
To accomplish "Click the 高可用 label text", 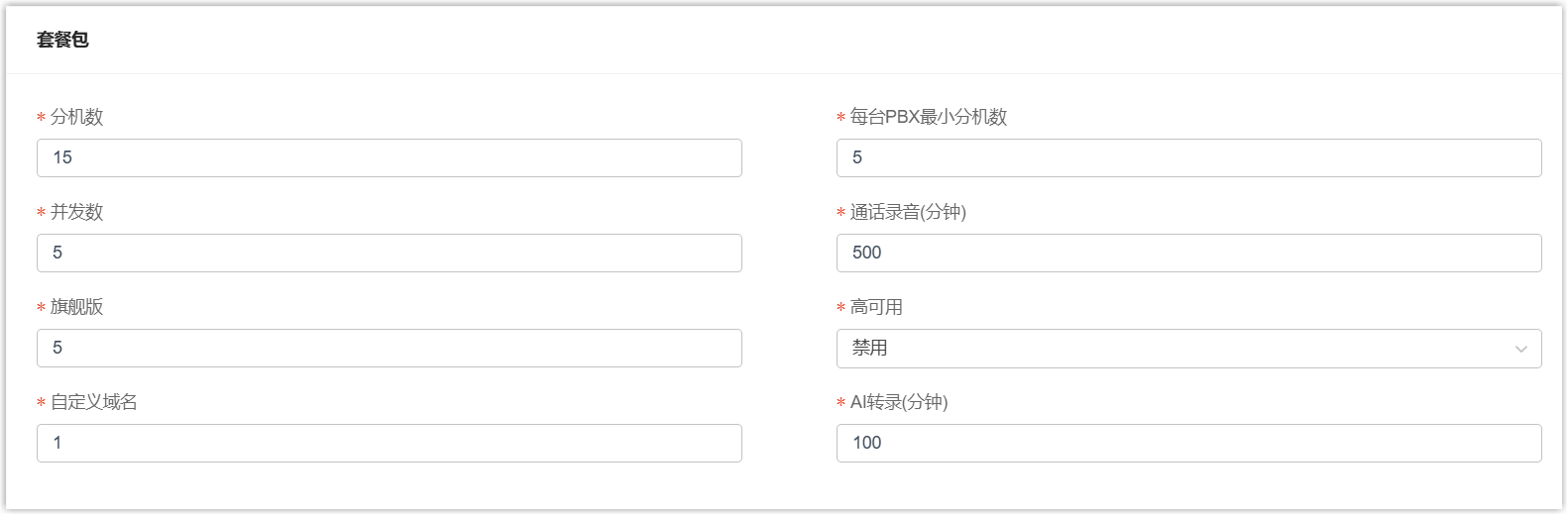I will pos(876,307).
